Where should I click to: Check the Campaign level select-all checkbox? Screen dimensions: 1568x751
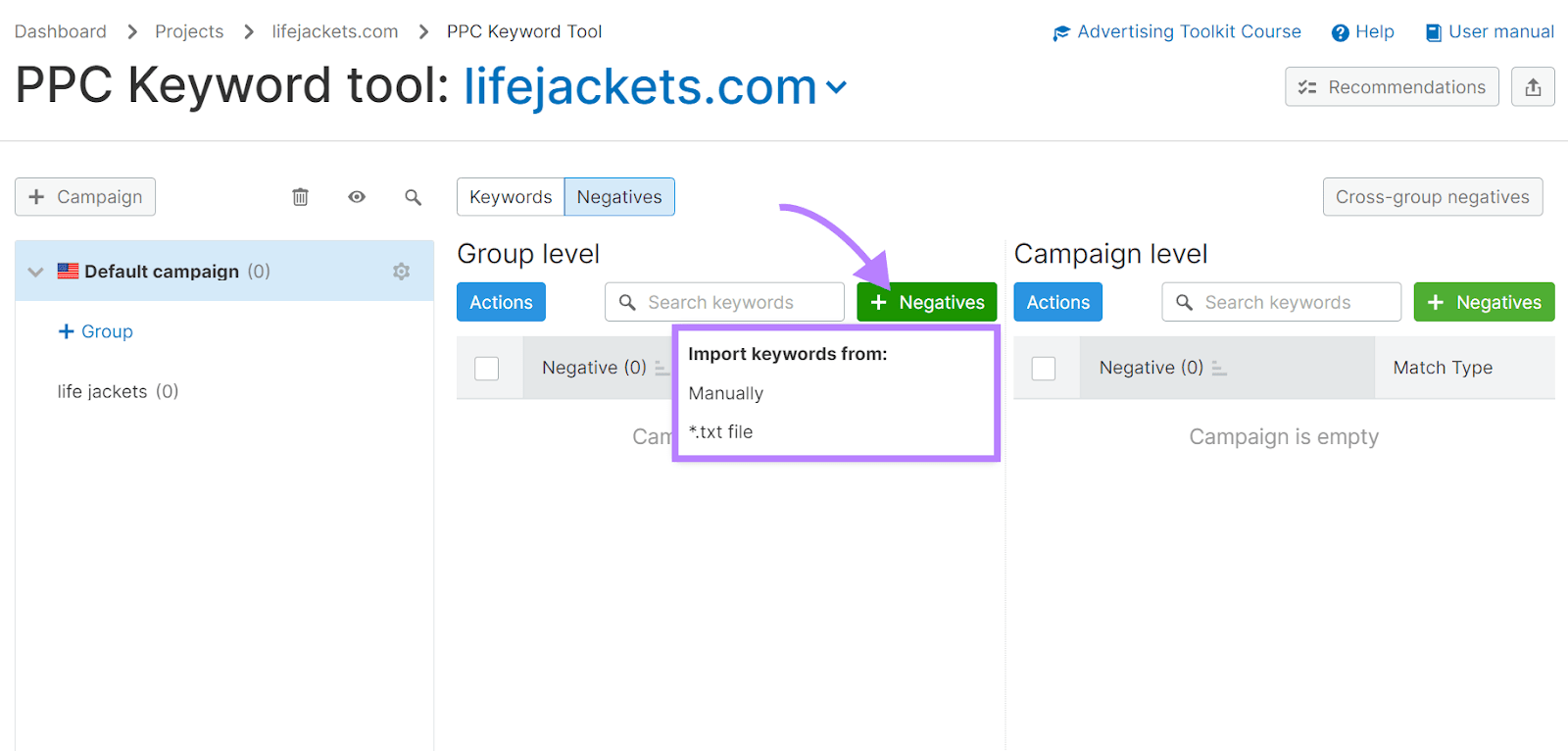(1044, 369)
